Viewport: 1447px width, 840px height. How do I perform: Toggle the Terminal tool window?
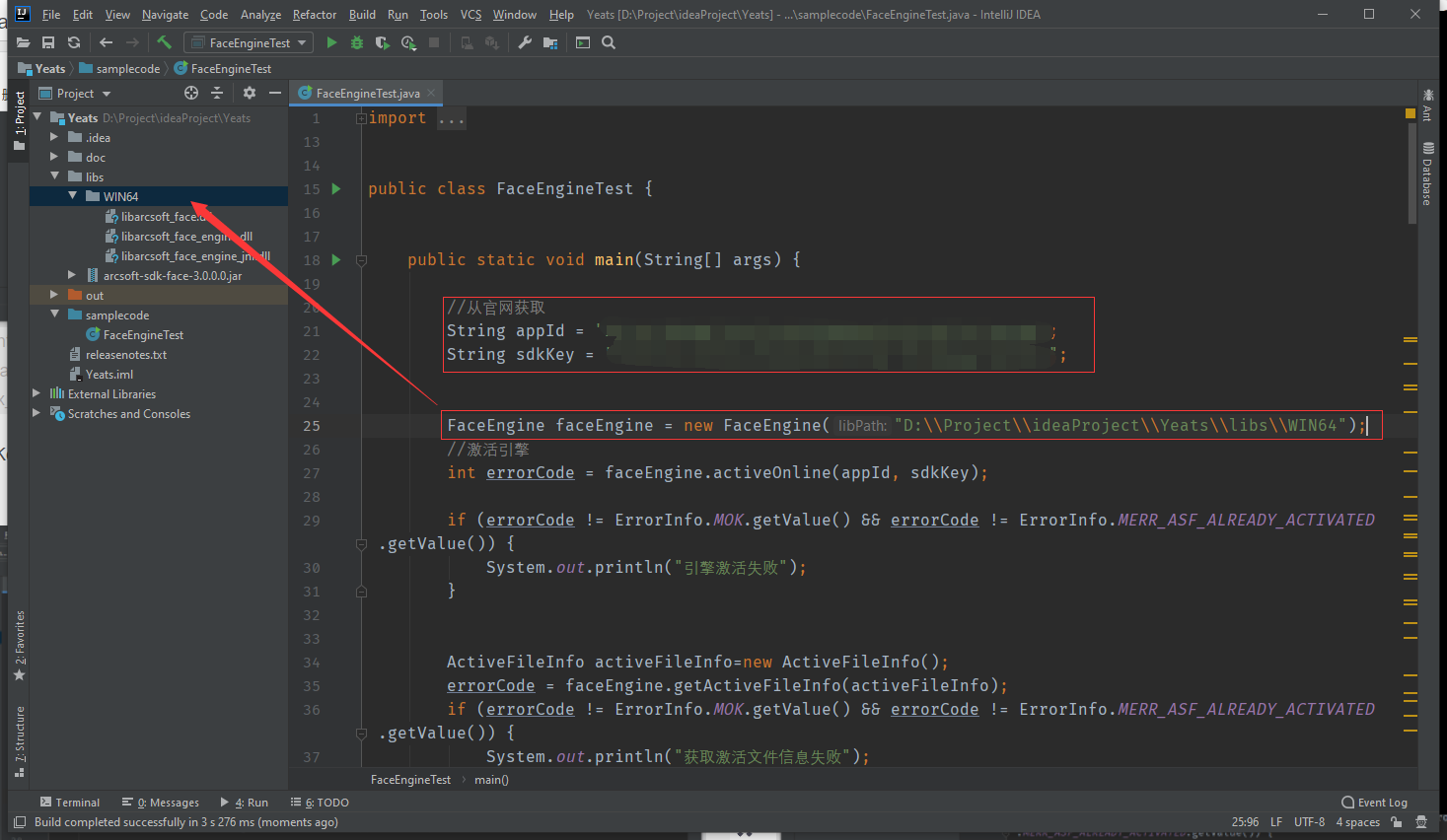tap(70, 803)
